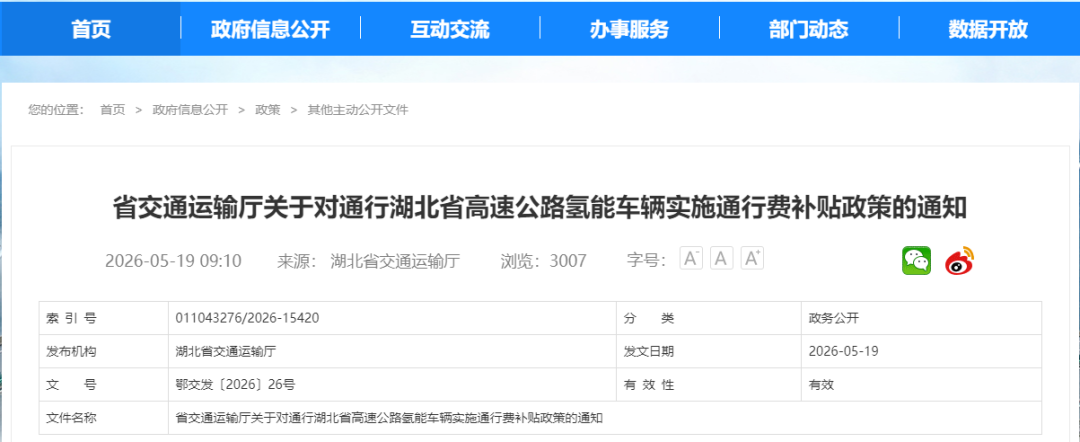
Task: Share the notice via WeChat icon
Action: (916, 260)
